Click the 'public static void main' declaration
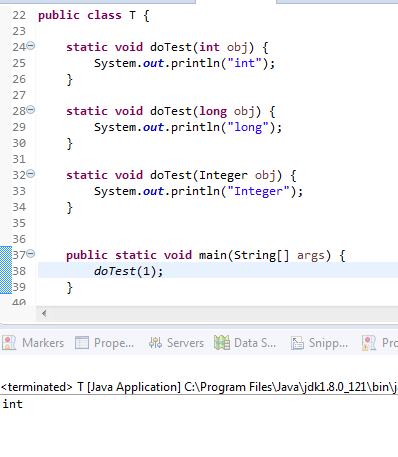Image resolution: width=398 pixels, height=457 pixels. (205, 255)
